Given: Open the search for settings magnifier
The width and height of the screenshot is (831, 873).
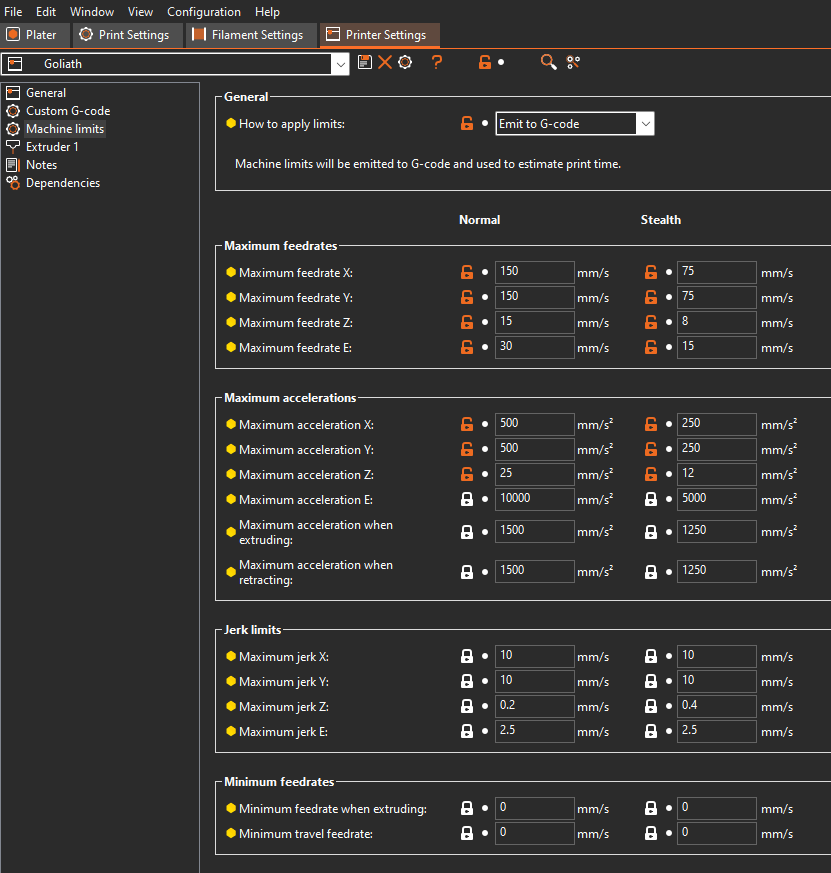Looking at the screenshot, I should pos(548,62).
